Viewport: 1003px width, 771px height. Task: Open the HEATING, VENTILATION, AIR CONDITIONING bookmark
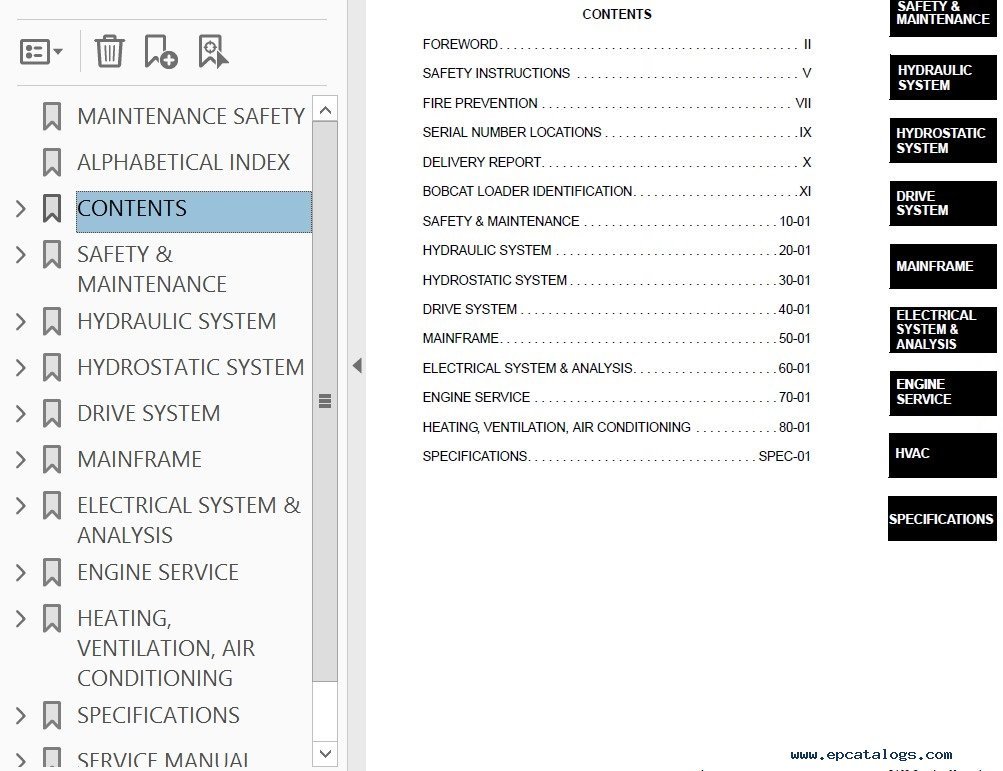(x=166, y=648)
